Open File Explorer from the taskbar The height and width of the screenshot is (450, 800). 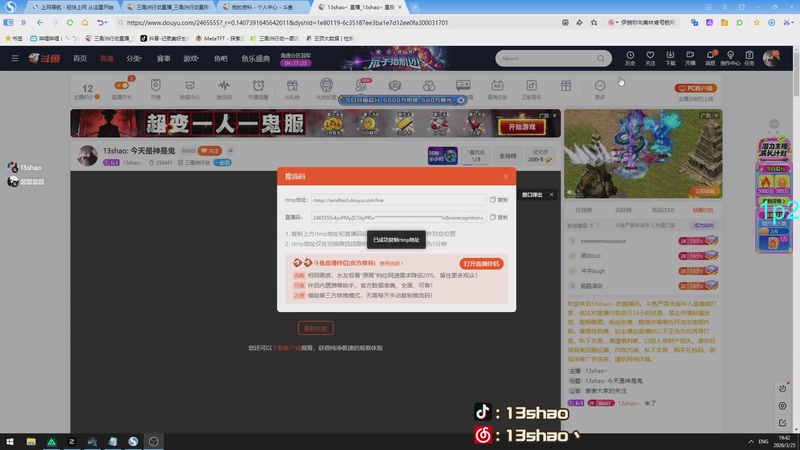(x=31, y=441)
